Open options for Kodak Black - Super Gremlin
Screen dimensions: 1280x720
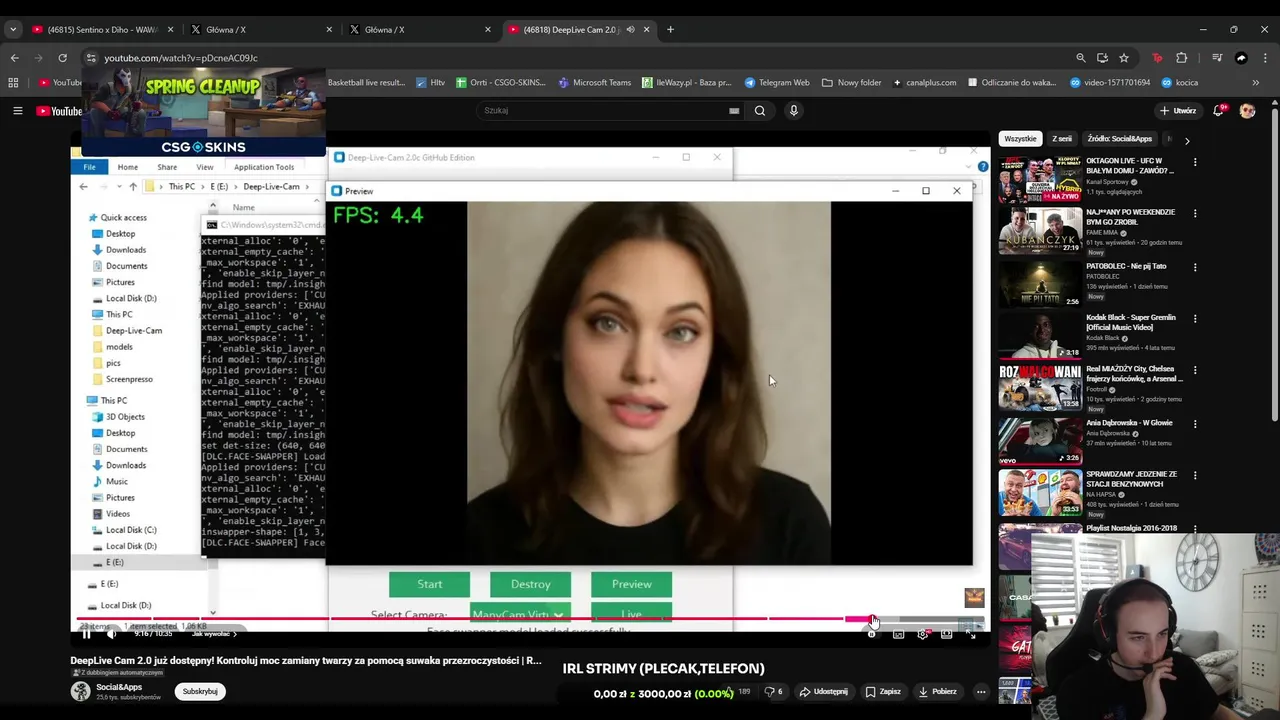(1195, 319)
